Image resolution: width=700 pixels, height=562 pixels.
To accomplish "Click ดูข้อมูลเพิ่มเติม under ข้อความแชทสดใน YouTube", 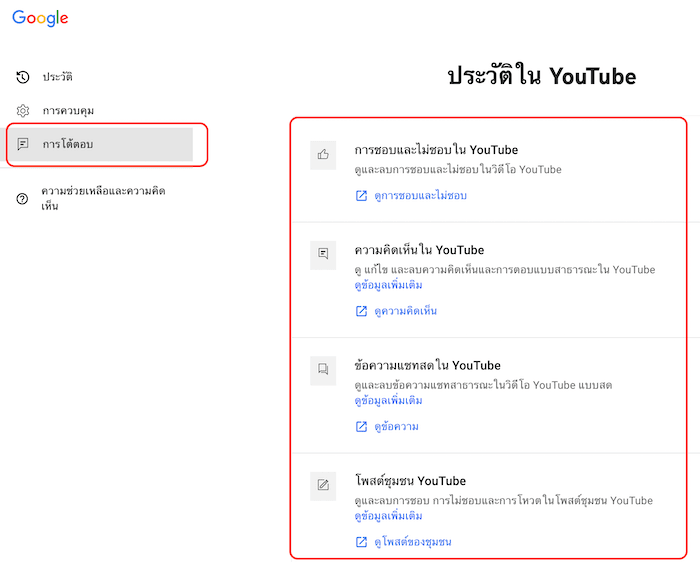I will 388,400.
